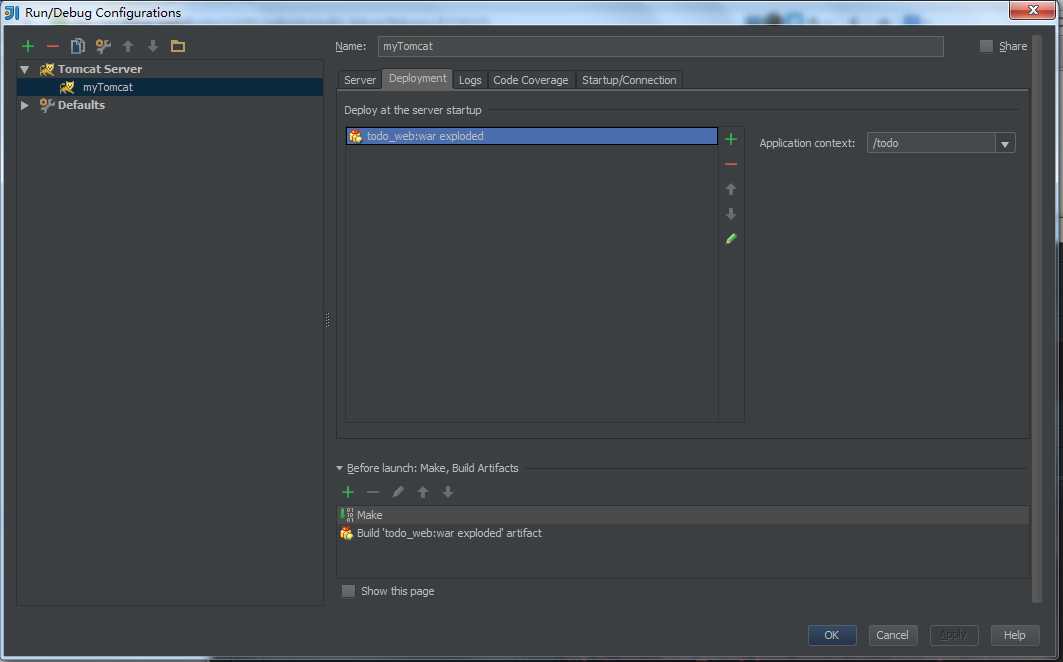Open Help for this dialog
The image size is (1063, 662).
[1015, 636]
